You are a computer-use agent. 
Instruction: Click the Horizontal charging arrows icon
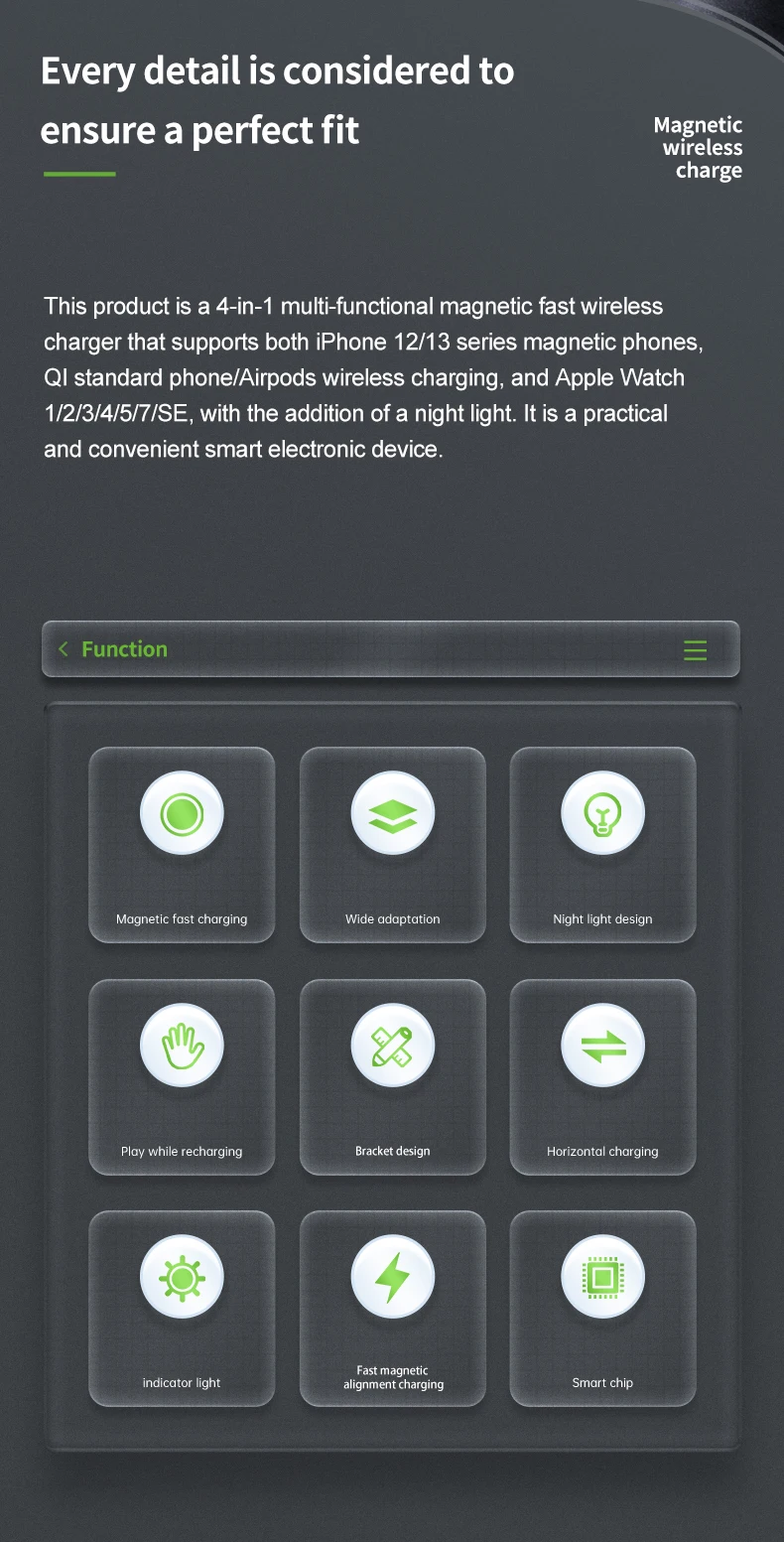[x=602, y=1047]
